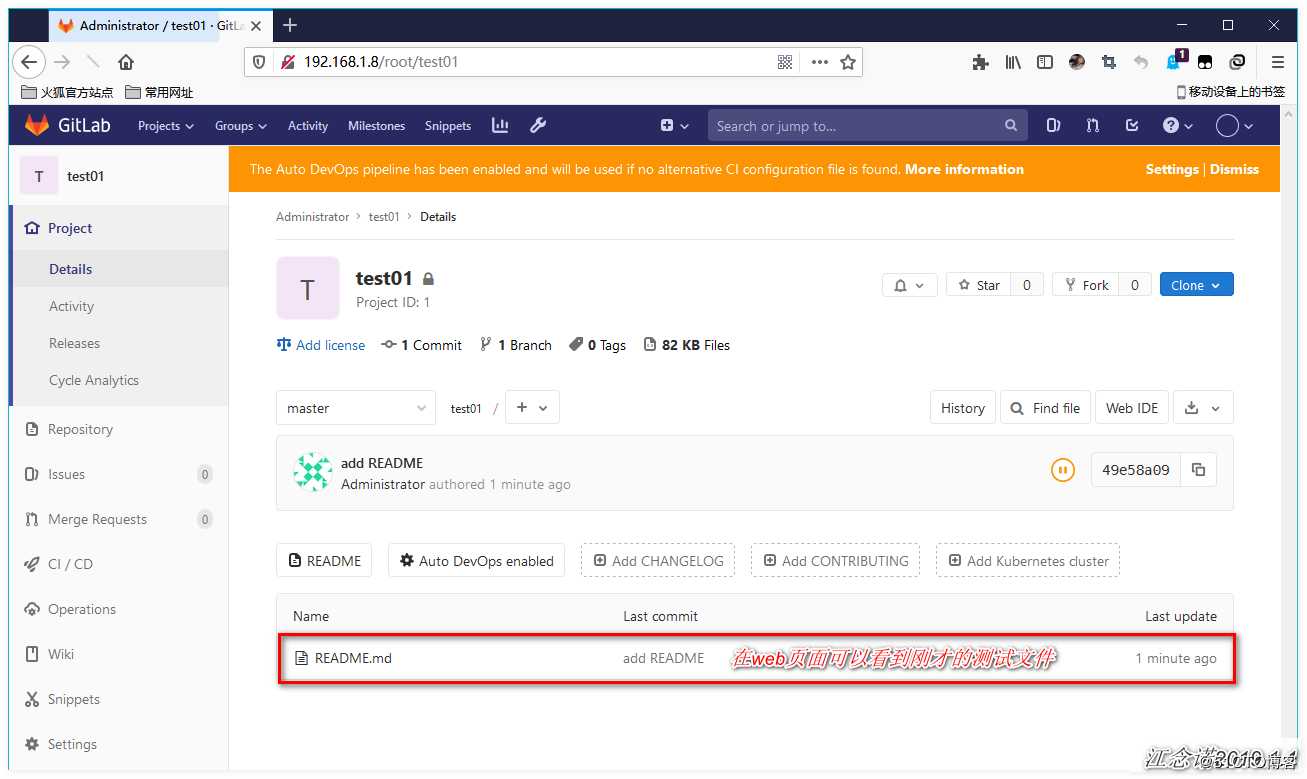1307x779 pixels.
Task: Click test01 breadcrumb link
Action: click(x=384, y=217)
